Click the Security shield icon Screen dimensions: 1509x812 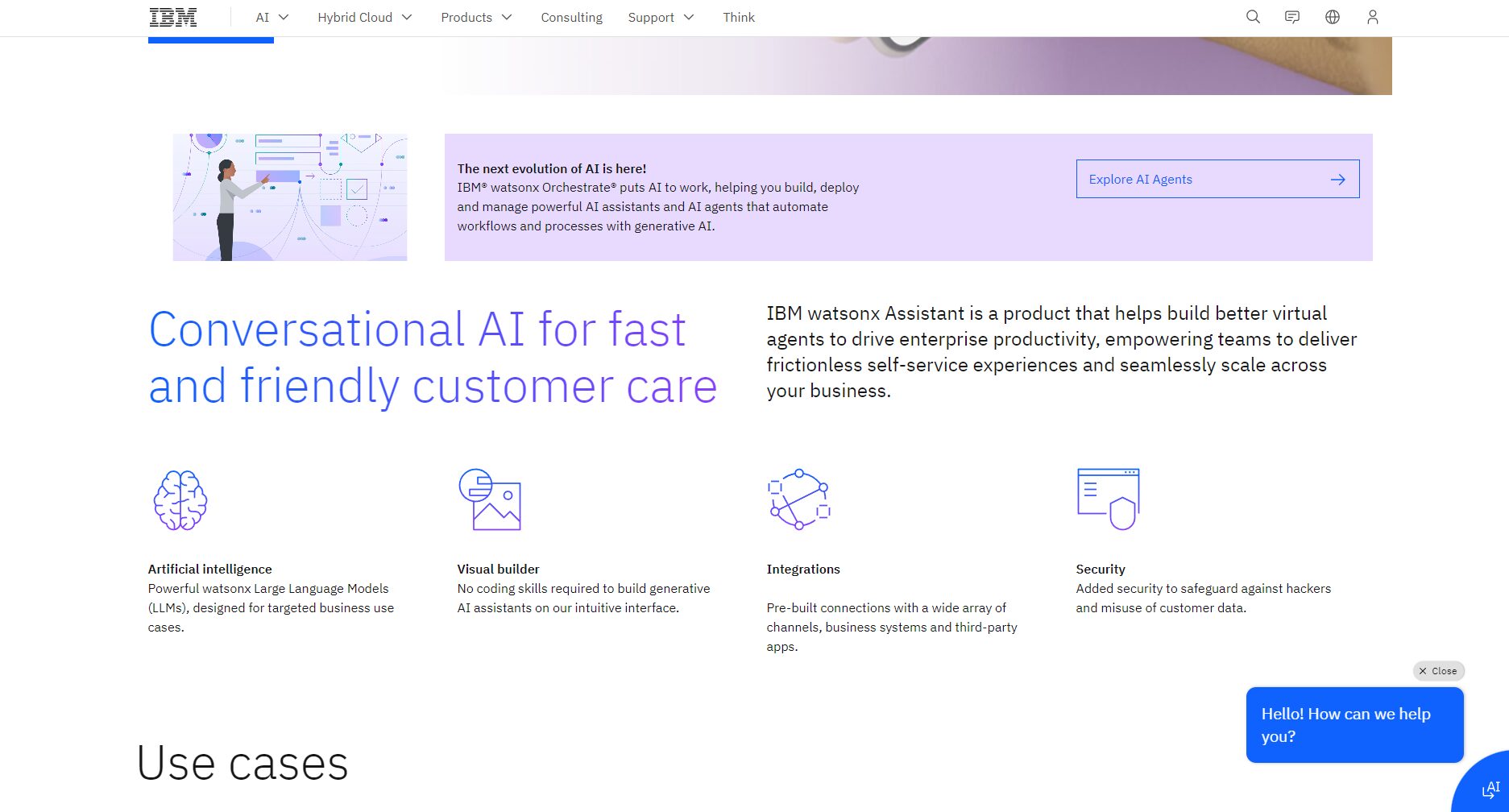pos(1109,499)
